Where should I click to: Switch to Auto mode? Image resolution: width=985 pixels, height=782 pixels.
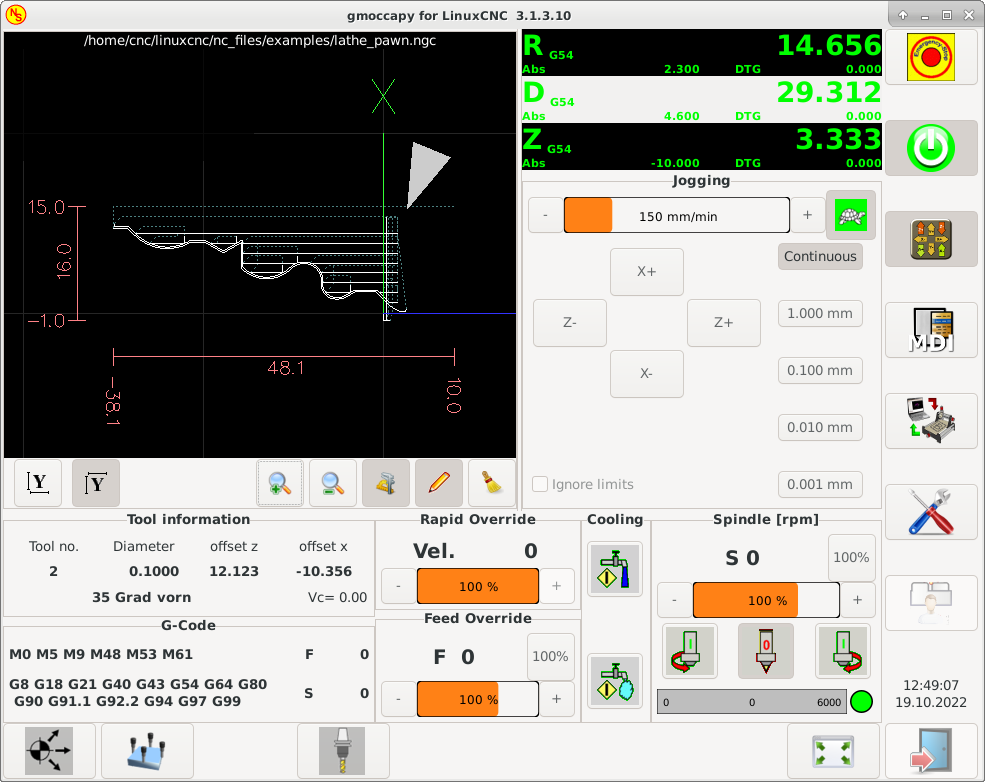(x=931, y=421)
